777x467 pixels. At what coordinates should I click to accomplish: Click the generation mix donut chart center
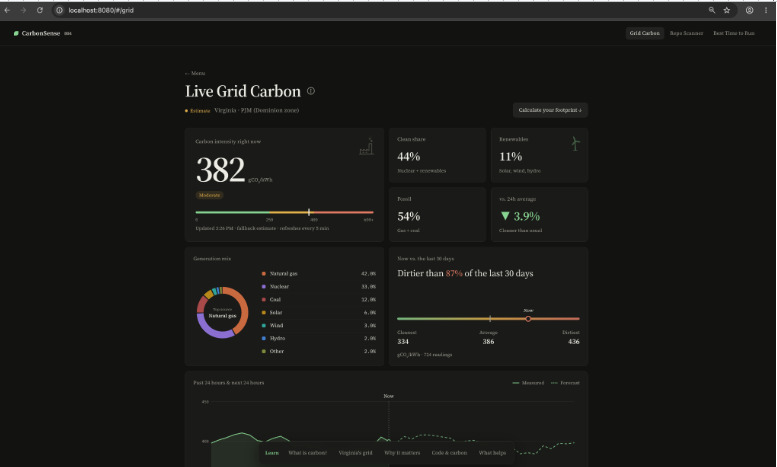(x=222, y=313)
